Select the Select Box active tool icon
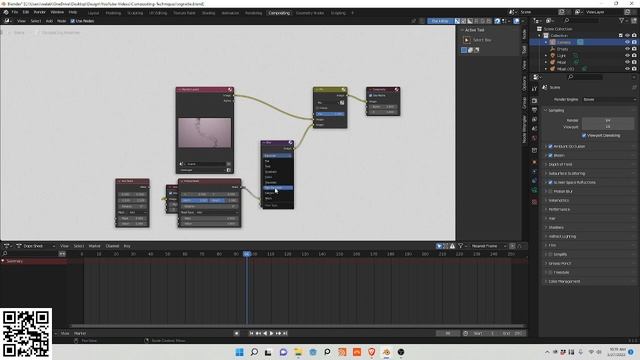The width and height of the screenshot is (640, 360). (467, 40)
